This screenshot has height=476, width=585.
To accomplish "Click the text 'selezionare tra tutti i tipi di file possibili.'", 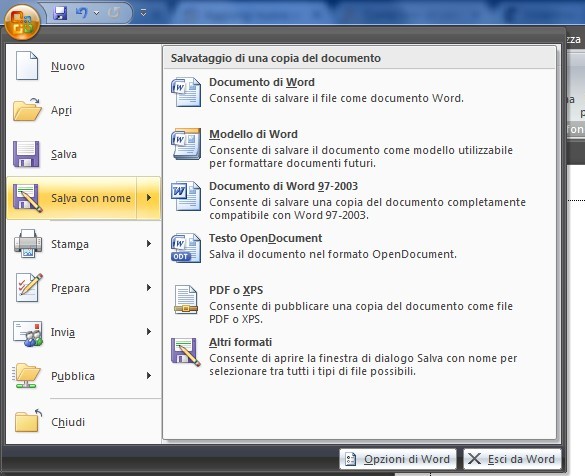I will click(x=312, y=372).
